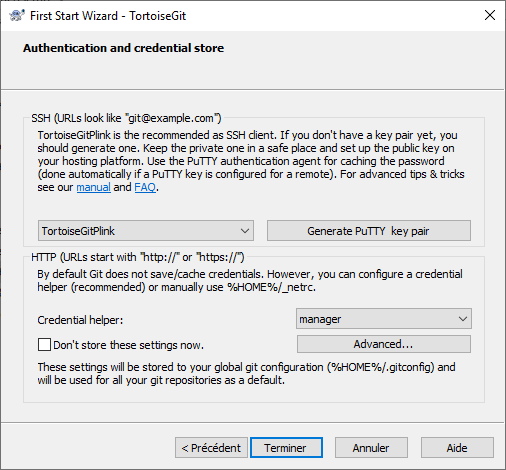This screenshot has width=506, height=470.
Task: Expand the chevron arrow beside 'manager'
Action: 462,319
